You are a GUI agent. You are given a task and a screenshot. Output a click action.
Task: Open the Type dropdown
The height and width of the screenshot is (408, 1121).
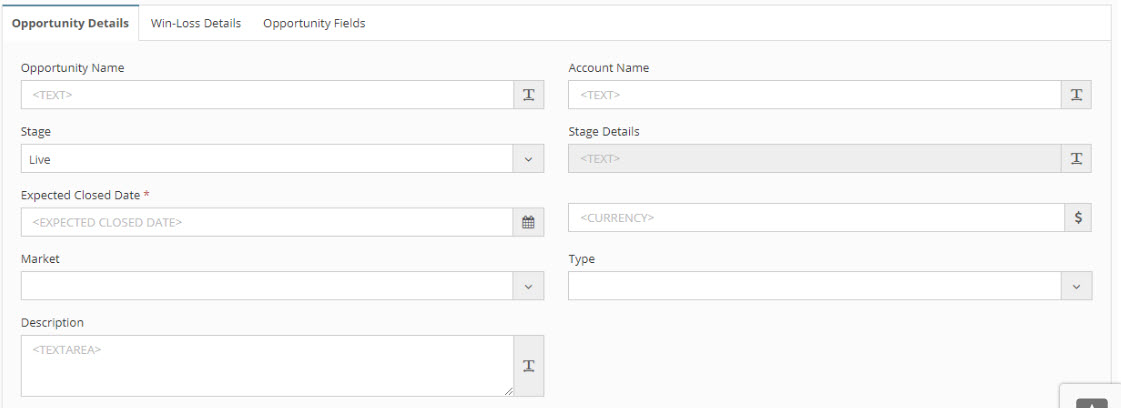tap(830, 286)
